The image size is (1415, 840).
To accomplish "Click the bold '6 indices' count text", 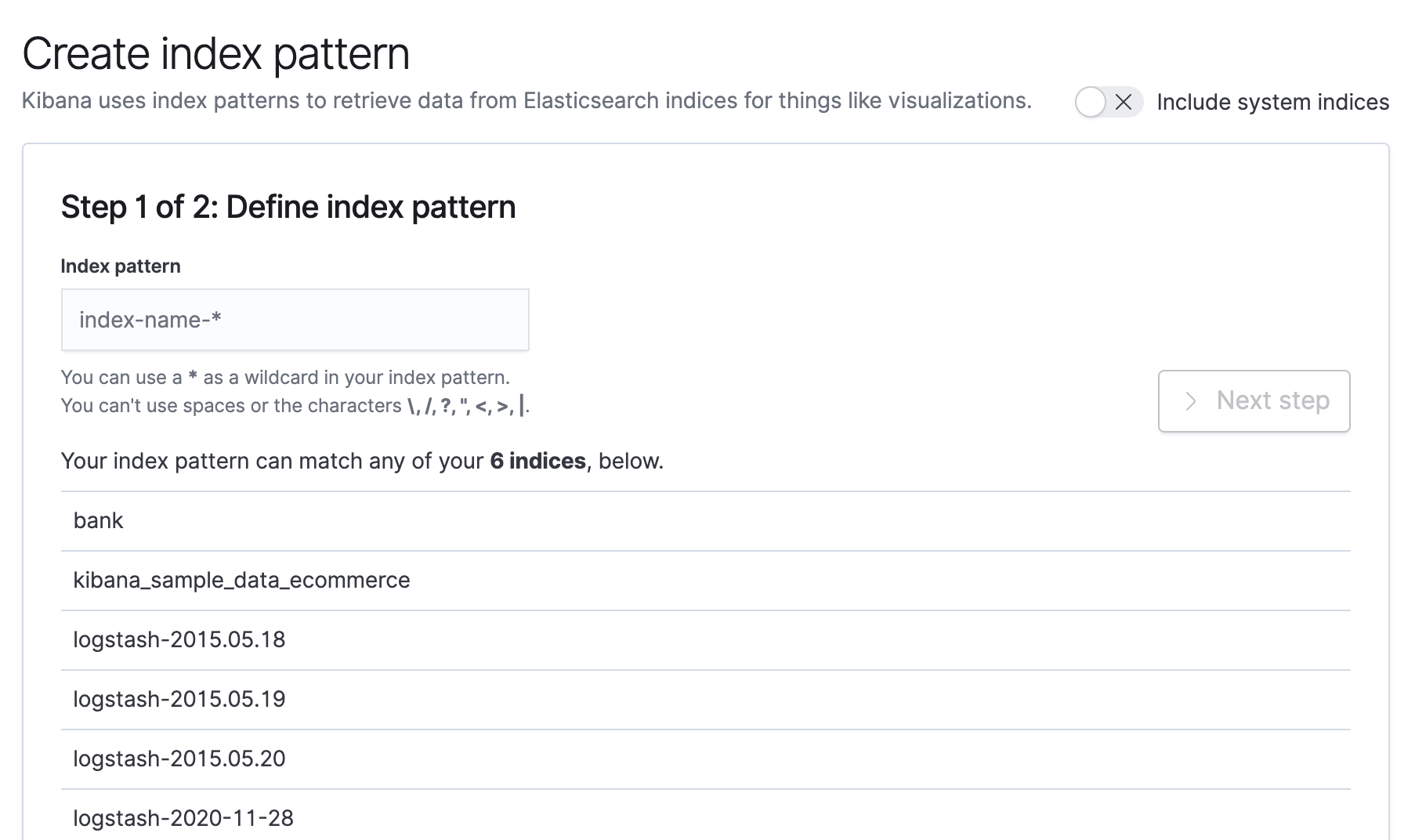I will click(x=537, y=462).
